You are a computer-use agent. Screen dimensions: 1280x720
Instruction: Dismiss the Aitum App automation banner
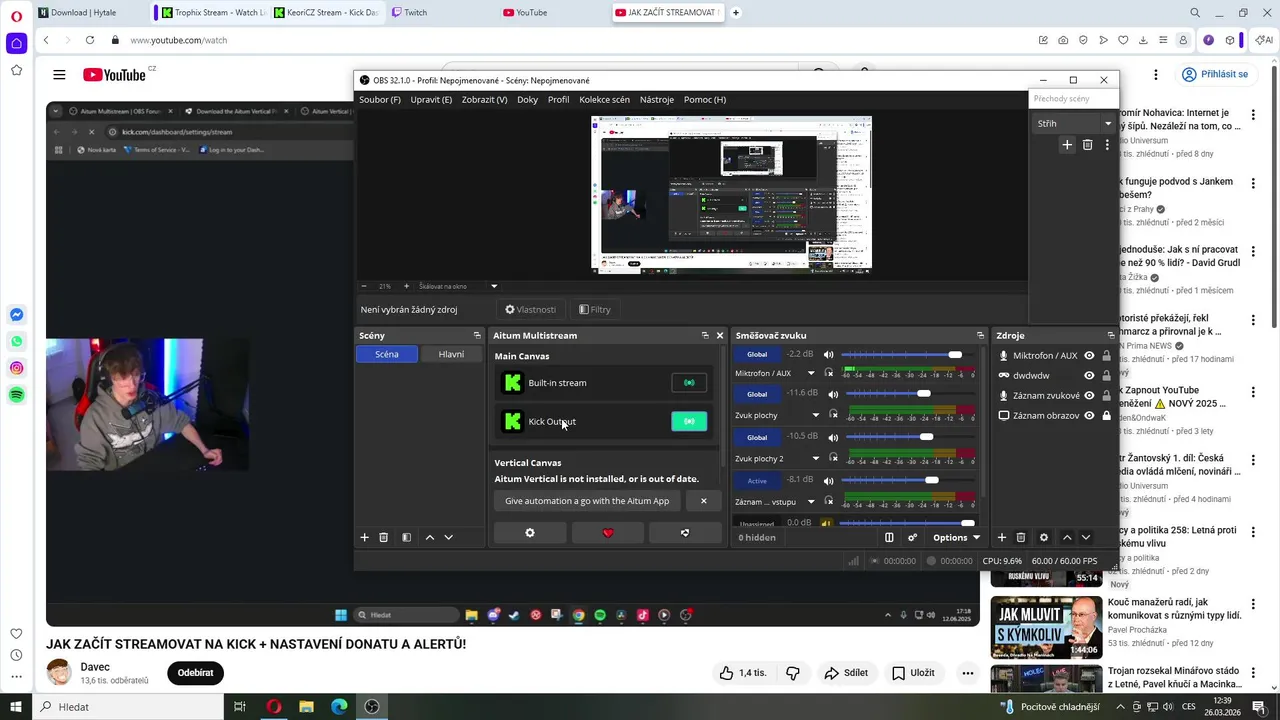703,501
